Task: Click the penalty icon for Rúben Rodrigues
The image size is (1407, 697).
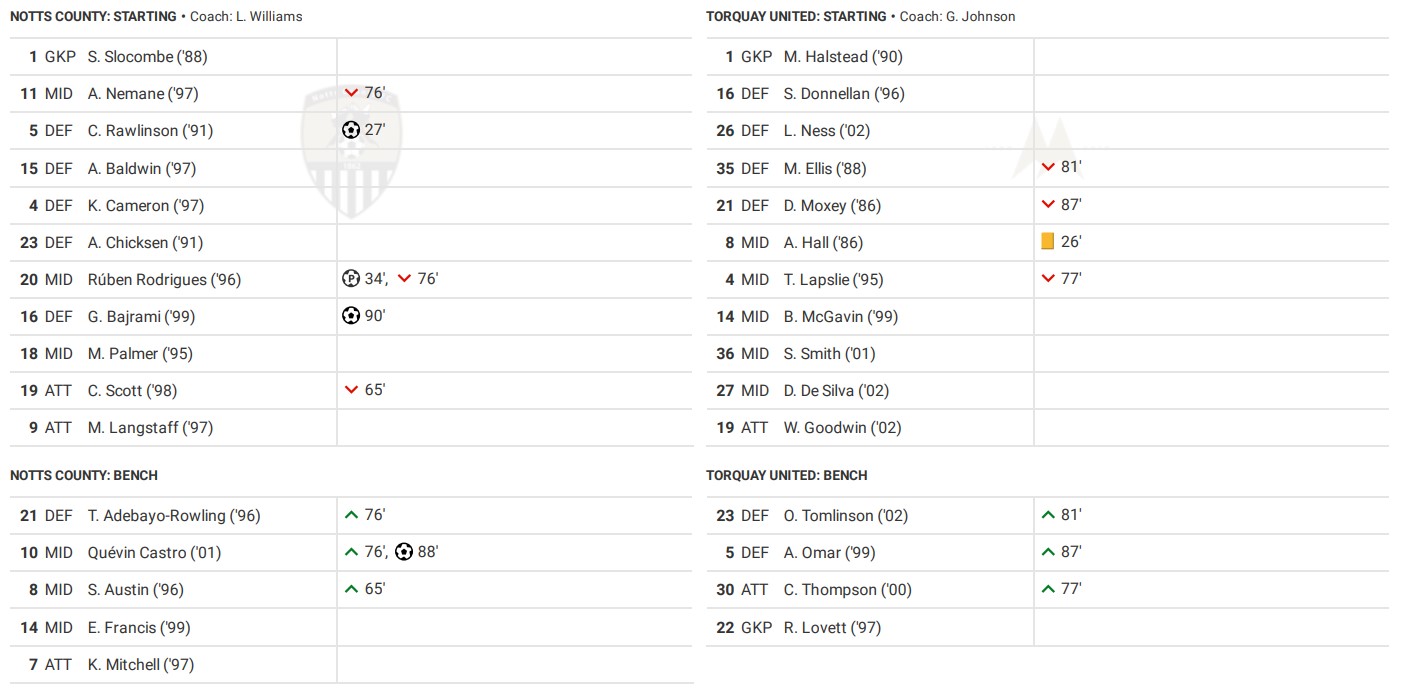Action: pyautogui.click(x=350, y=279)
